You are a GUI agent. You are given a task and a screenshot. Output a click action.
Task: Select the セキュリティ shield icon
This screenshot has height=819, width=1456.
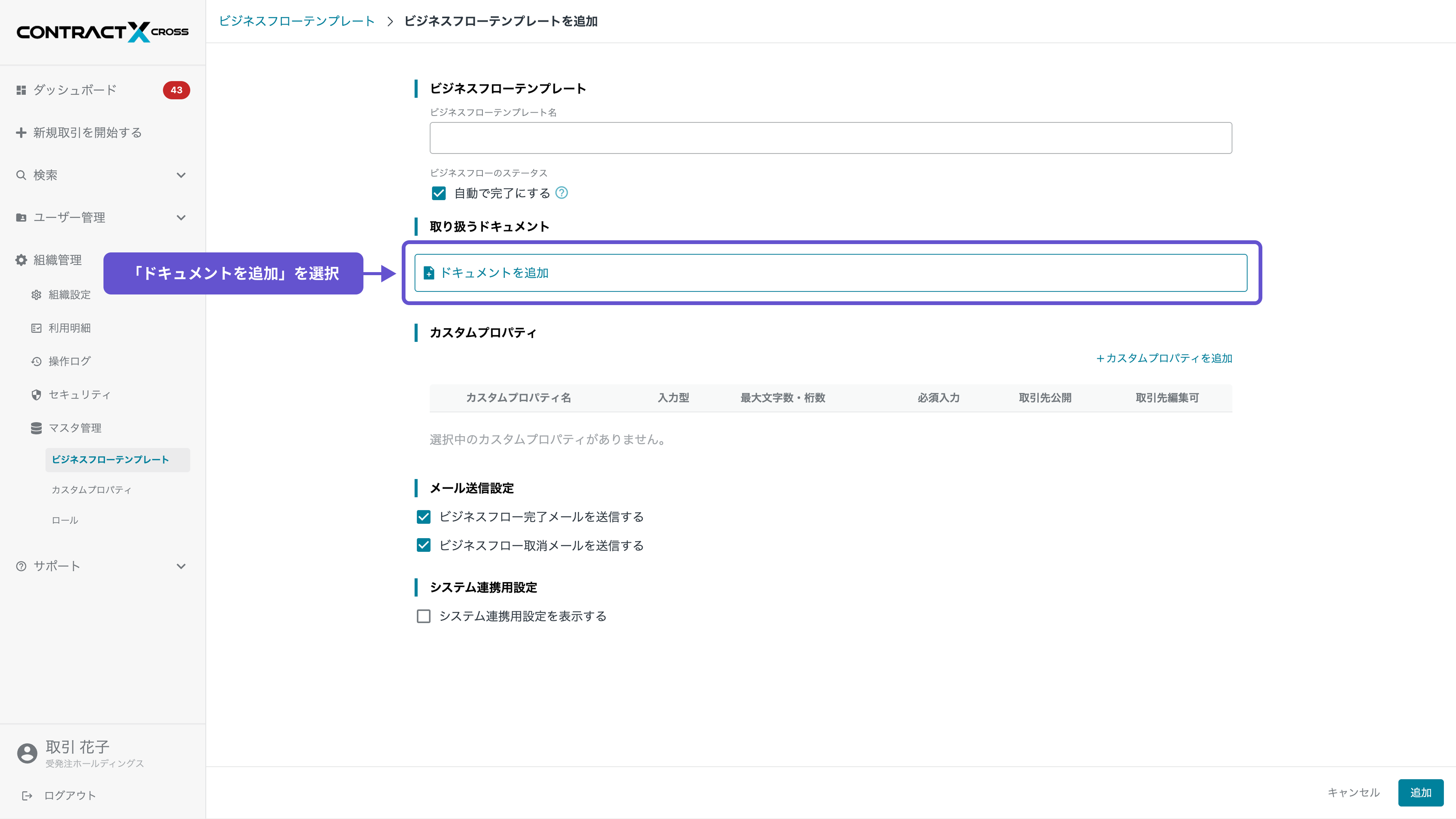36,395
